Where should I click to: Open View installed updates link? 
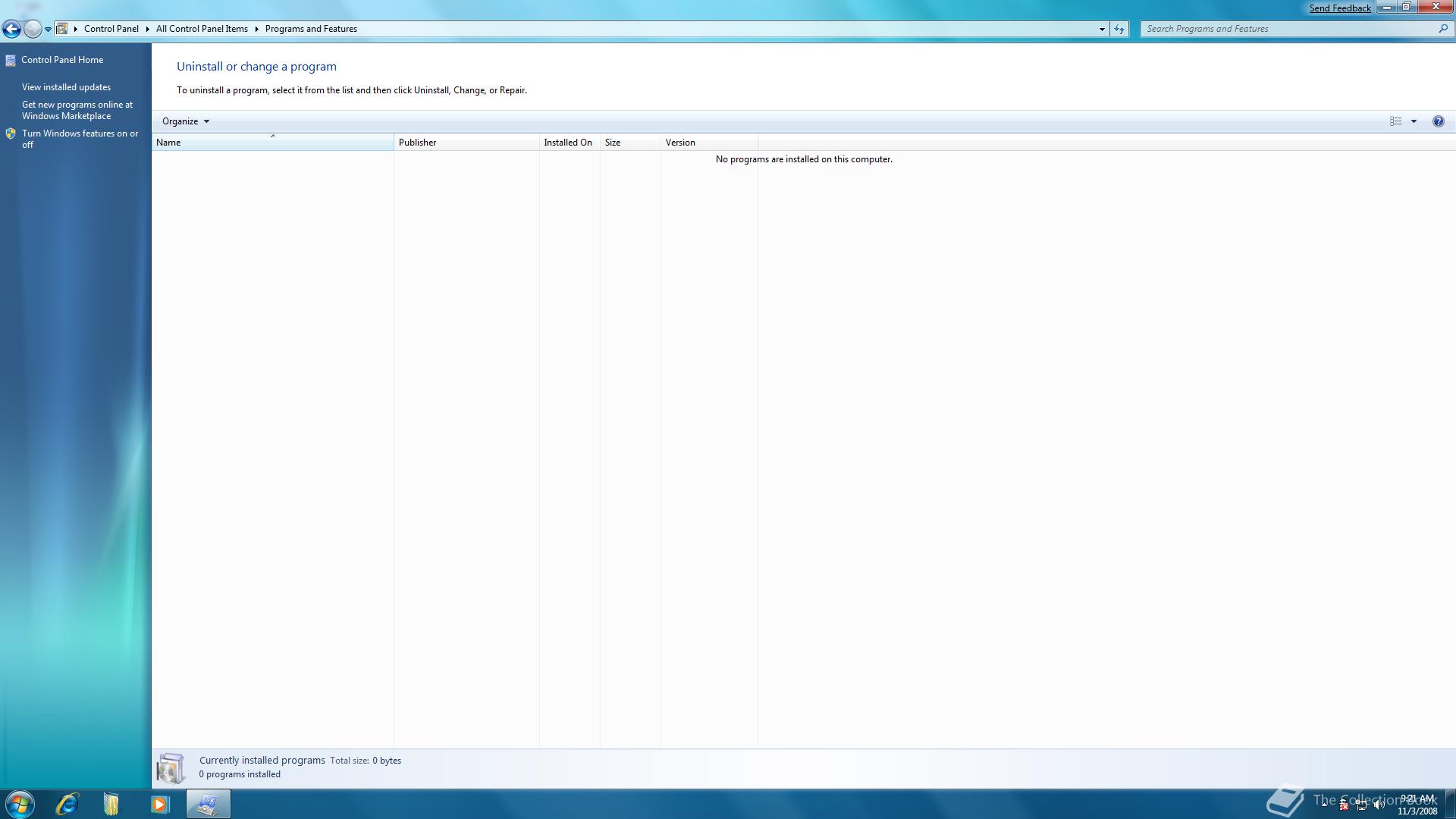pyautogui.click(x=66, y=87)
